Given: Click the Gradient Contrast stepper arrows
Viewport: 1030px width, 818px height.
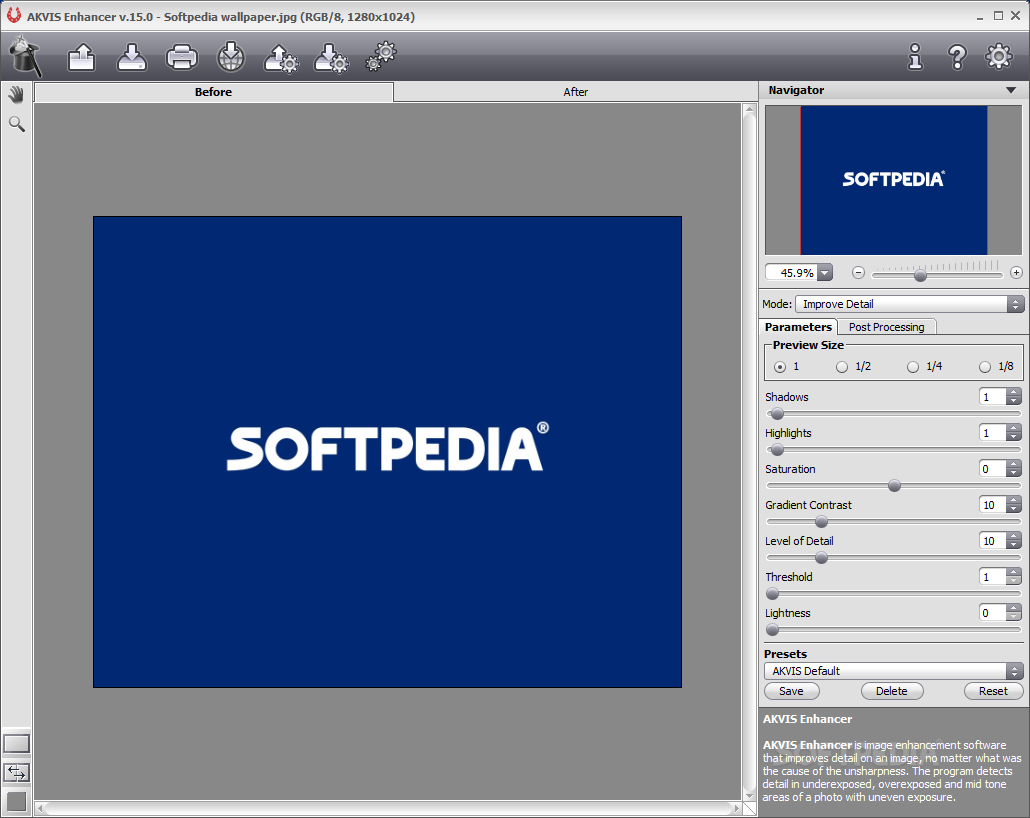Looking at the screenshot, I should pyautogui.click(x=1014, y=505).
